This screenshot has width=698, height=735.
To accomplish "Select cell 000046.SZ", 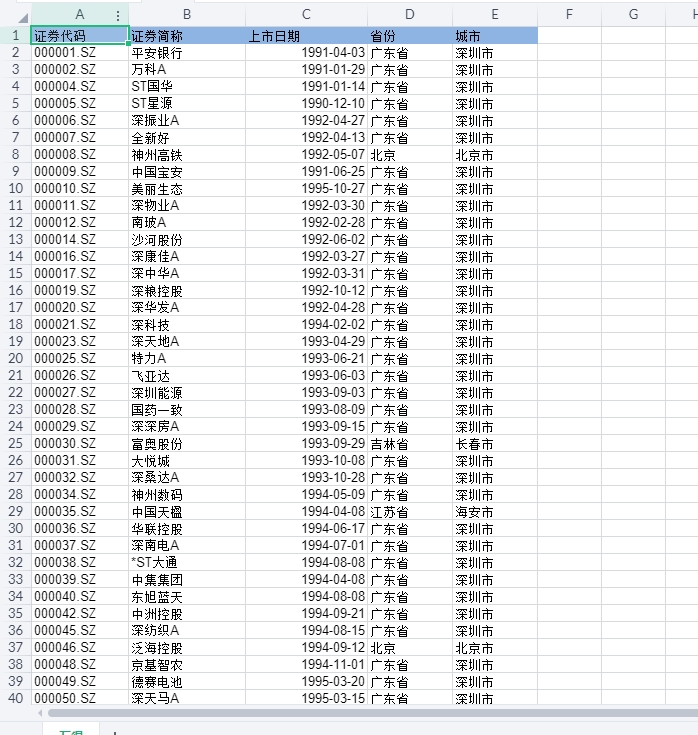I will pos(80,647).
